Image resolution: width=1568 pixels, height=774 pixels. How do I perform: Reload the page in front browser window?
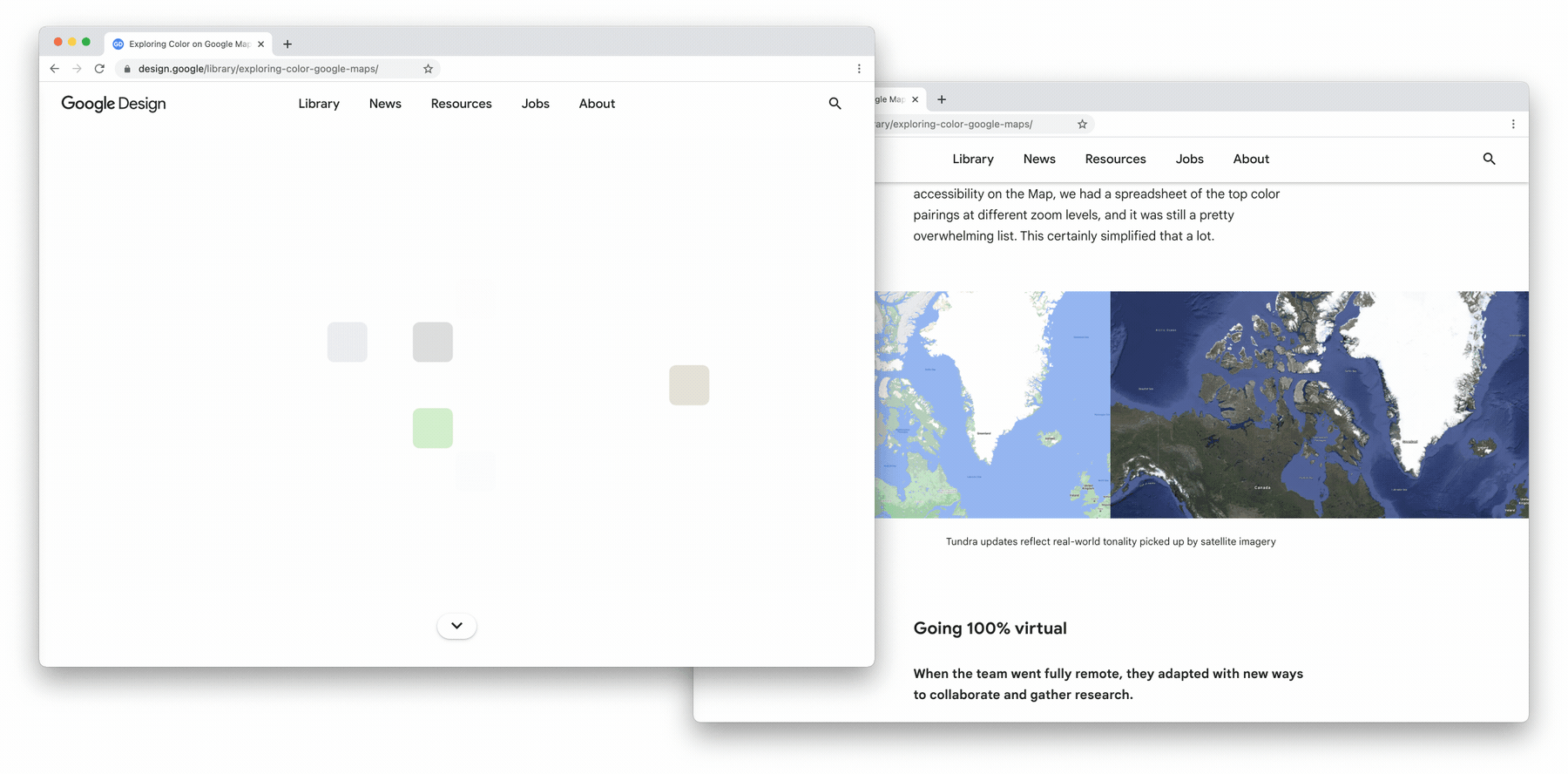(99, 69)
